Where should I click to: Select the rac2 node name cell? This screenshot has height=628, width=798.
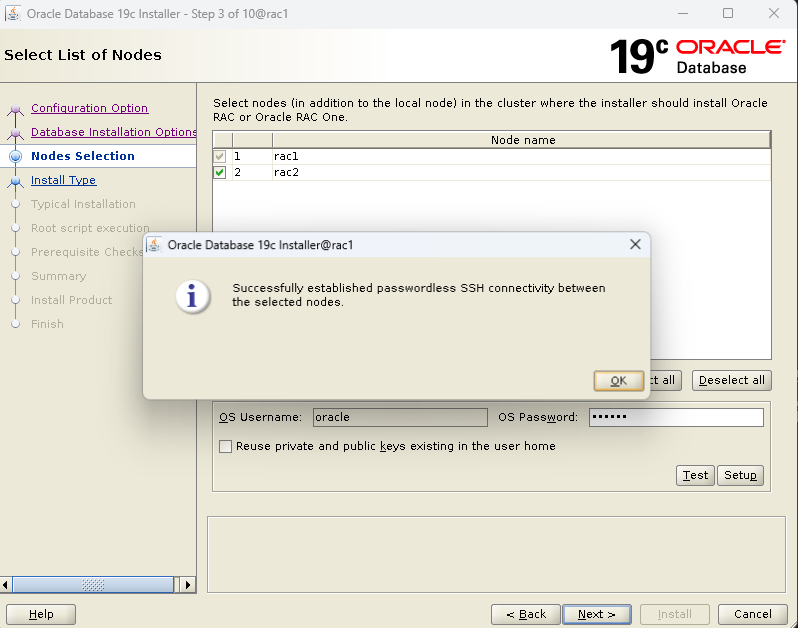click(522, 173)
